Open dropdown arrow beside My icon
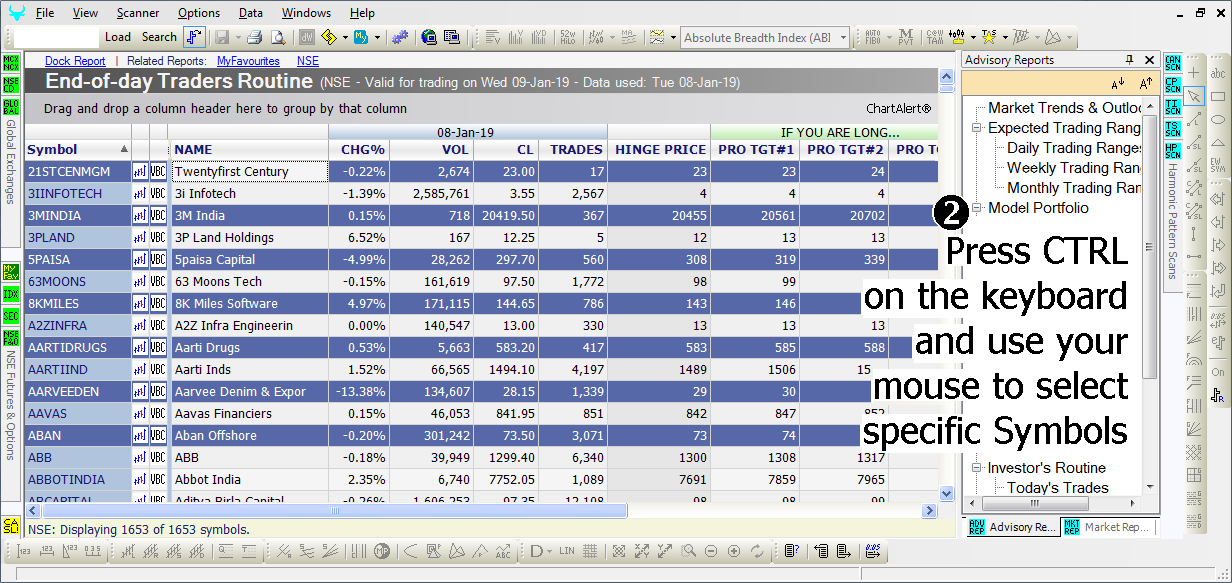This screenshot has width=1232, height=583. pos(378,37)
